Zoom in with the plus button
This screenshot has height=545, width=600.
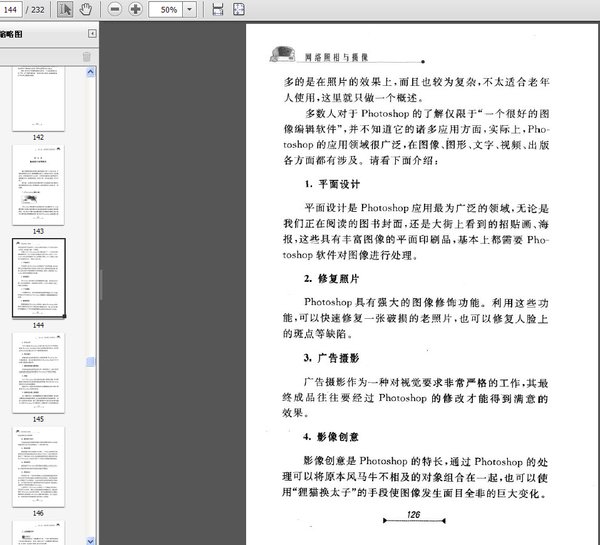pyautogui.click(x=135, y=9)
